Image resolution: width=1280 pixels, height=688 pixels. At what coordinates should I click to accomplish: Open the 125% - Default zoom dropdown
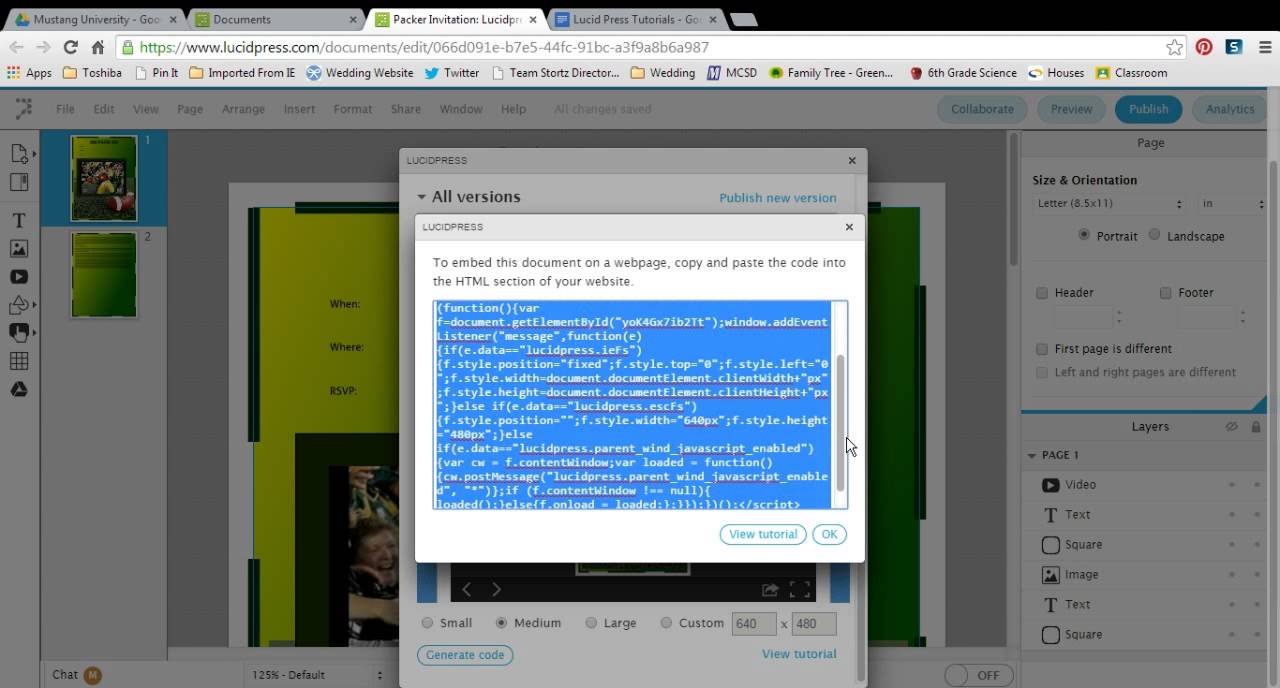coord(316,675)
